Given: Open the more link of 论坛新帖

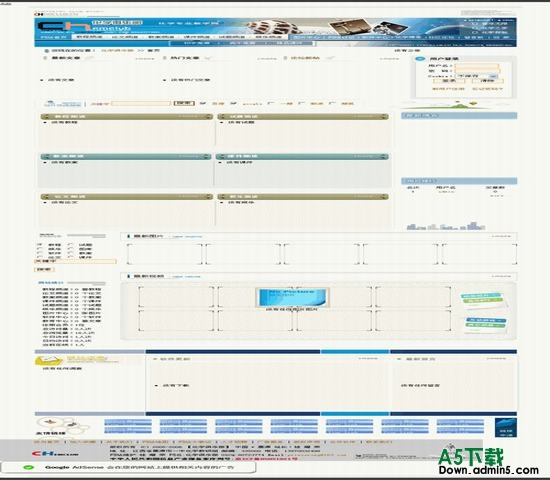Looking at the screenshot, I should coord(389,59).
